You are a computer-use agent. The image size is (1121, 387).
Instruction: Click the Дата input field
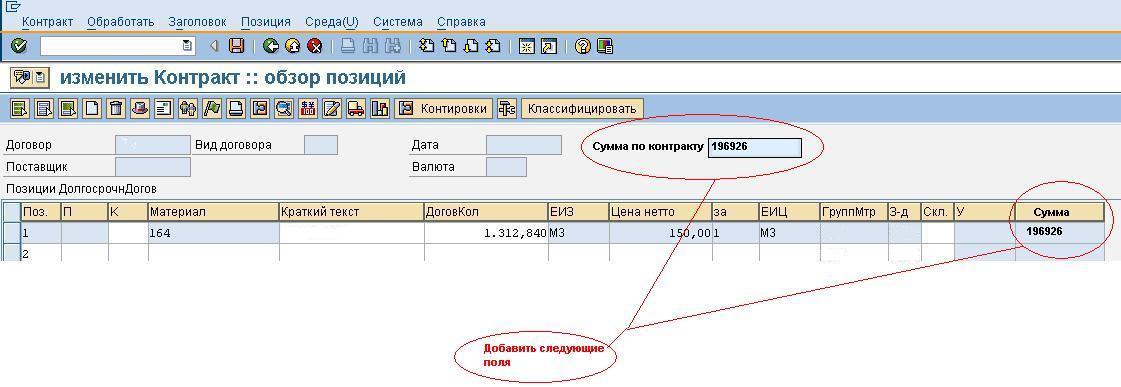click(x=524, y=145)
